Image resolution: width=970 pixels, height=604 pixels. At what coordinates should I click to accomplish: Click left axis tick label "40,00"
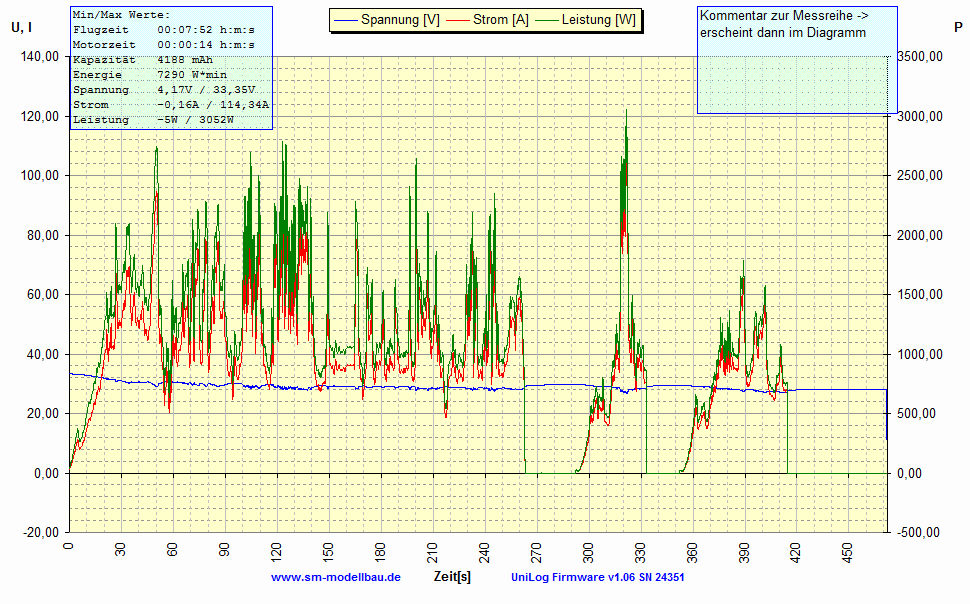point(43,355)
